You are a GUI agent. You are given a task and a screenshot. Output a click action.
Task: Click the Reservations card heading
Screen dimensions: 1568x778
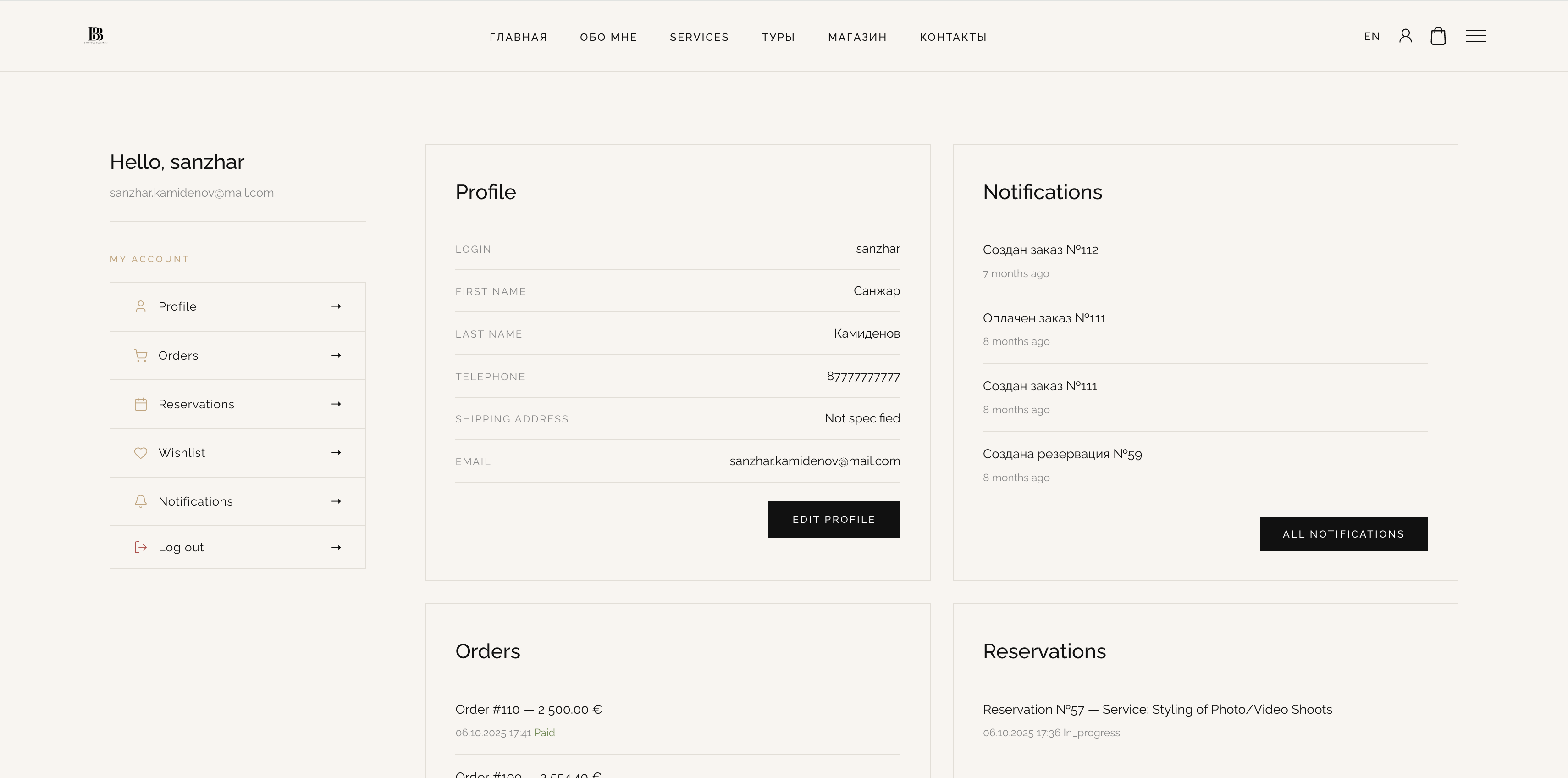1044,651
